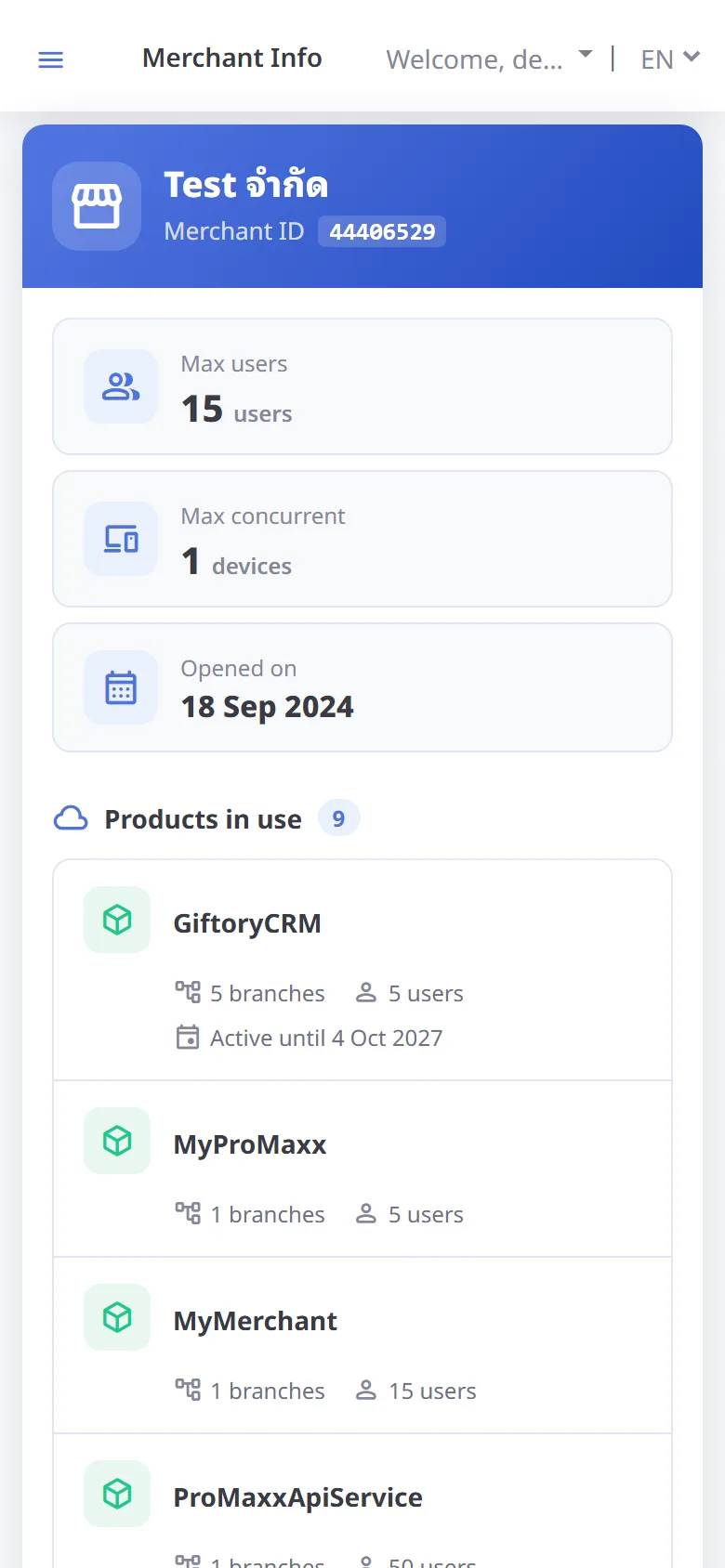This screenshot has height=1568, width=725.
Task: Click the Products in use count badge
Action: point(338,818)
